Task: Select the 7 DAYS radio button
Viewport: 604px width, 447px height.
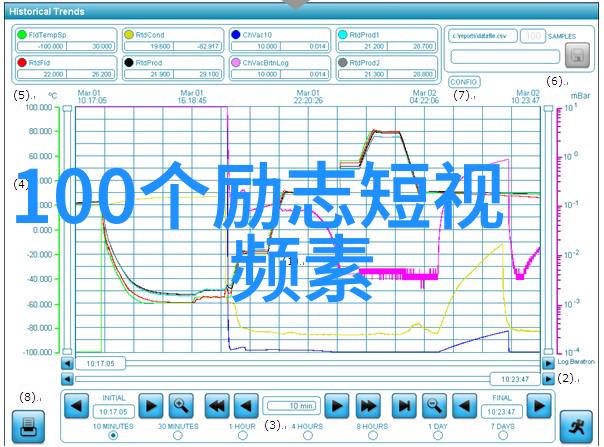Action: click(503, 435)
